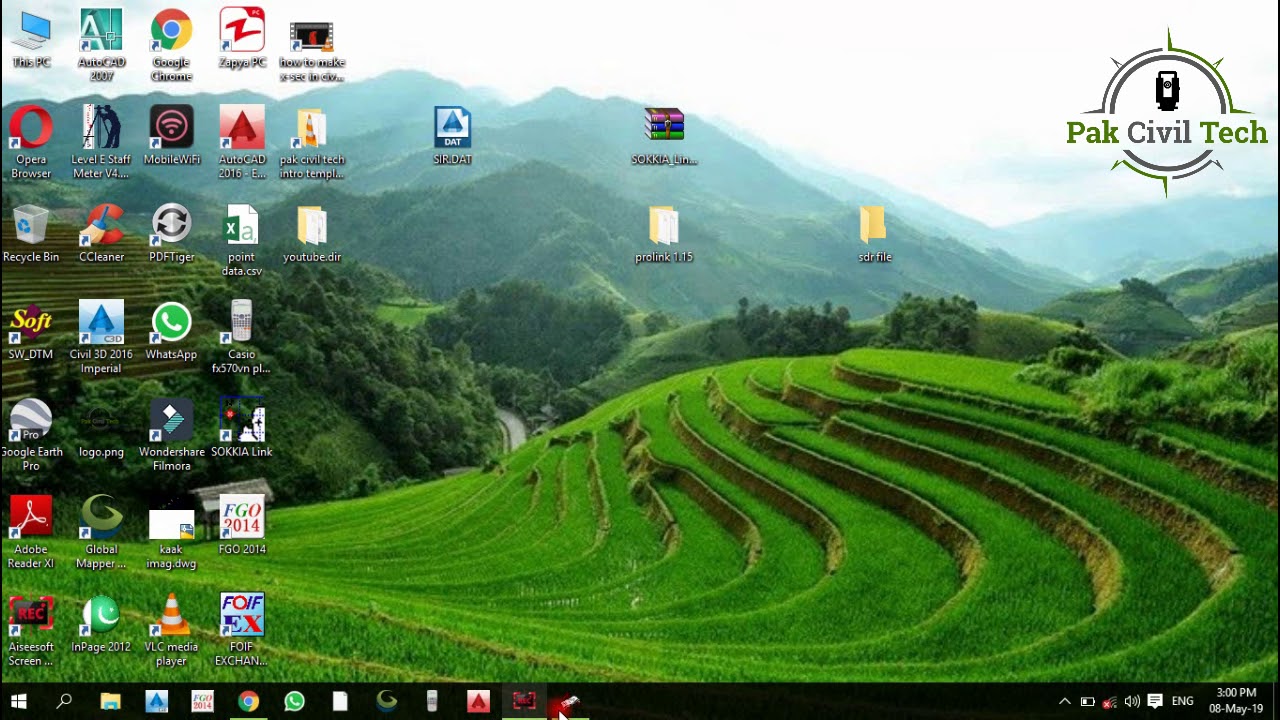Open Civil 3D 2016 Imperial shortcut
The width and height of the screenshot is (1280, 720).
point(101,338)
